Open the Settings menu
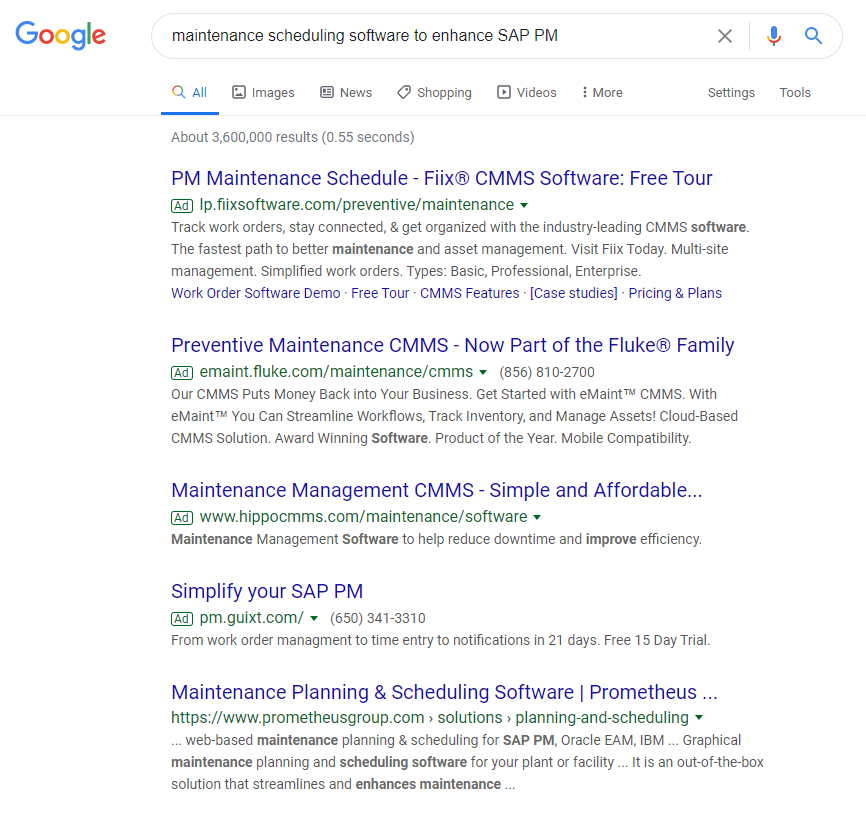This screenshot has height=813, width=866. tap(731, 92)
